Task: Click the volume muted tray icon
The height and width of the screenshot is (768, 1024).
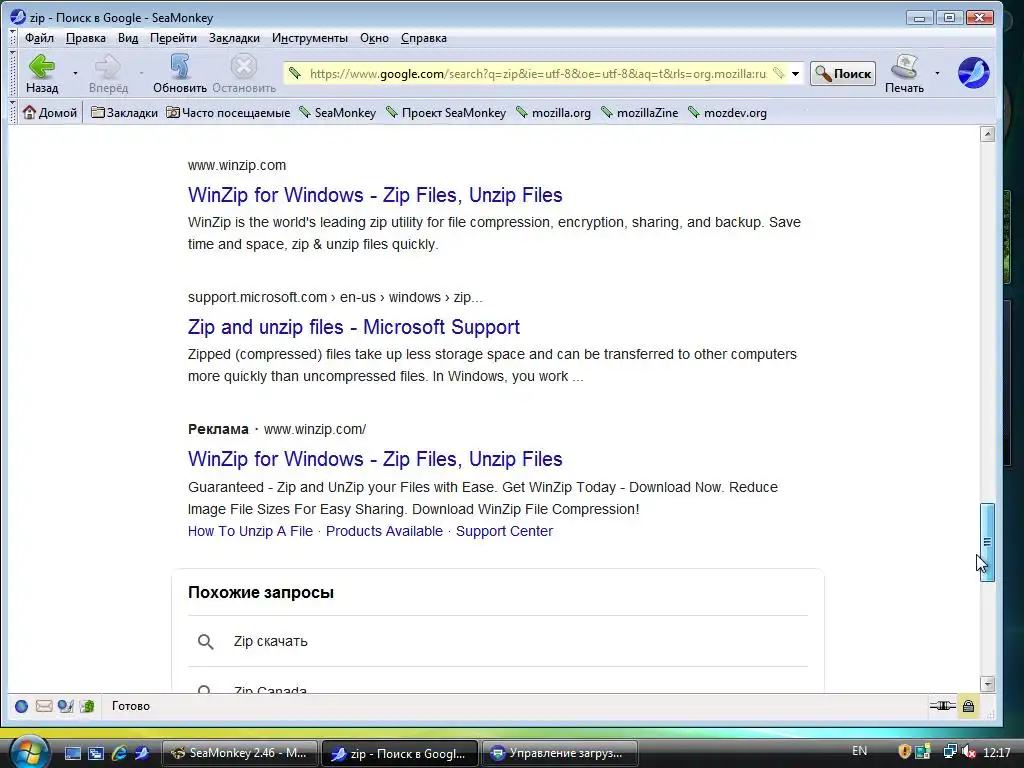Action: tap(968, 752)
